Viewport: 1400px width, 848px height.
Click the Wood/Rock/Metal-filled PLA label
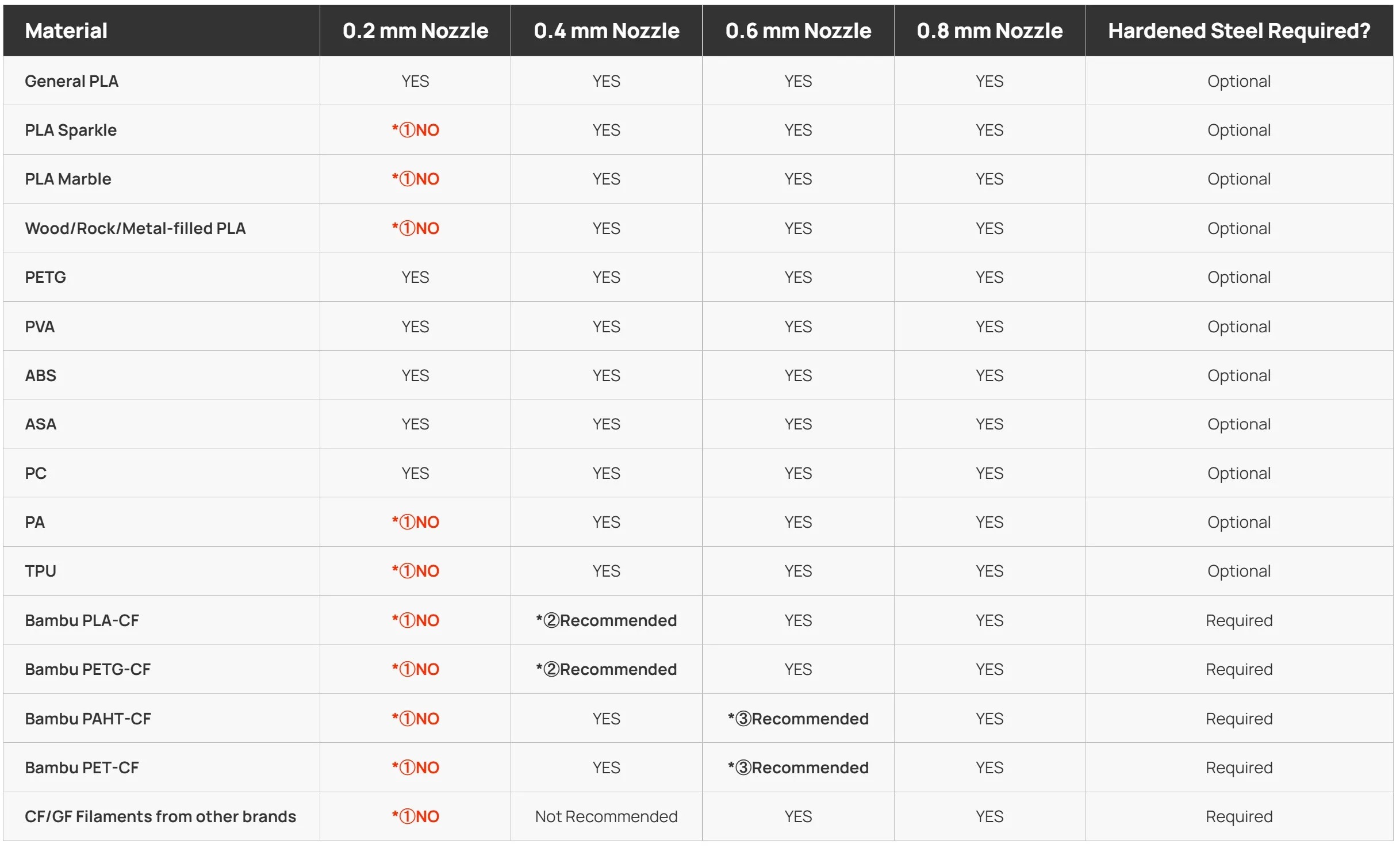pyautogui.click(x=135, y=228)
